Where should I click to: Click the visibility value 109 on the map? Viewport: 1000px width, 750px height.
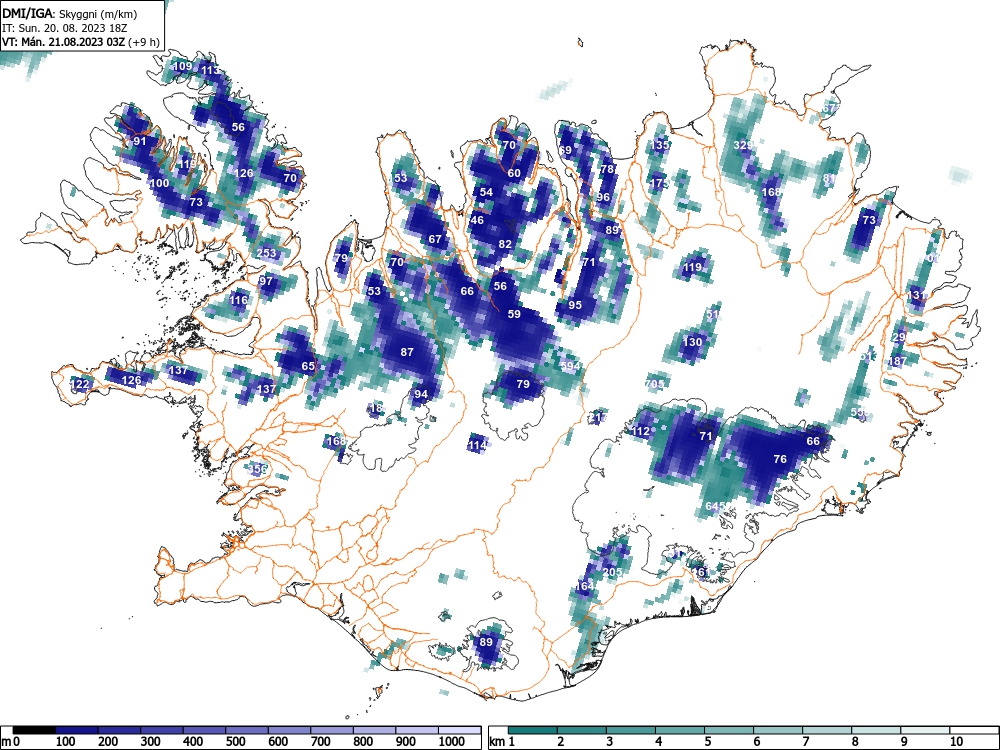point(182,66)
